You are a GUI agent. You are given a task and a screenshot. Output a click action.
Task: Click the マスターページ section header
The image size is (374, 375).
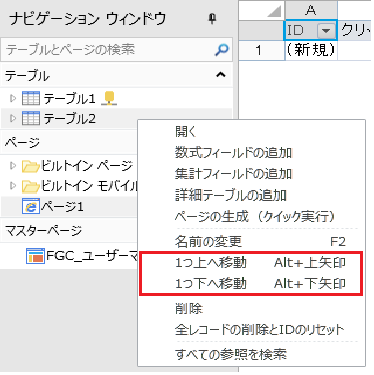[69, 230]
